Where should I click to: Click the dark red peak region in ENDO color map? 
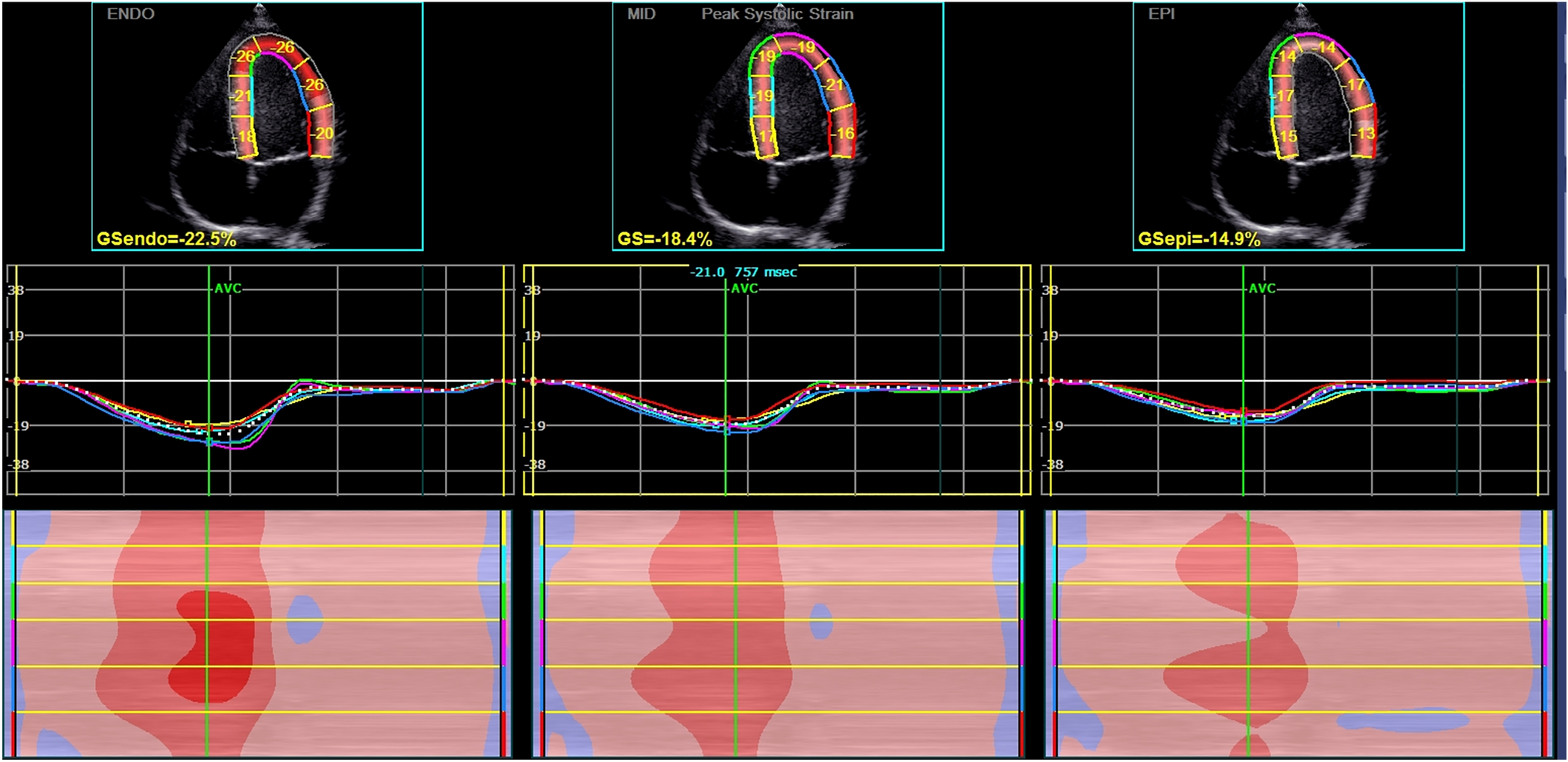coord(212,645)
